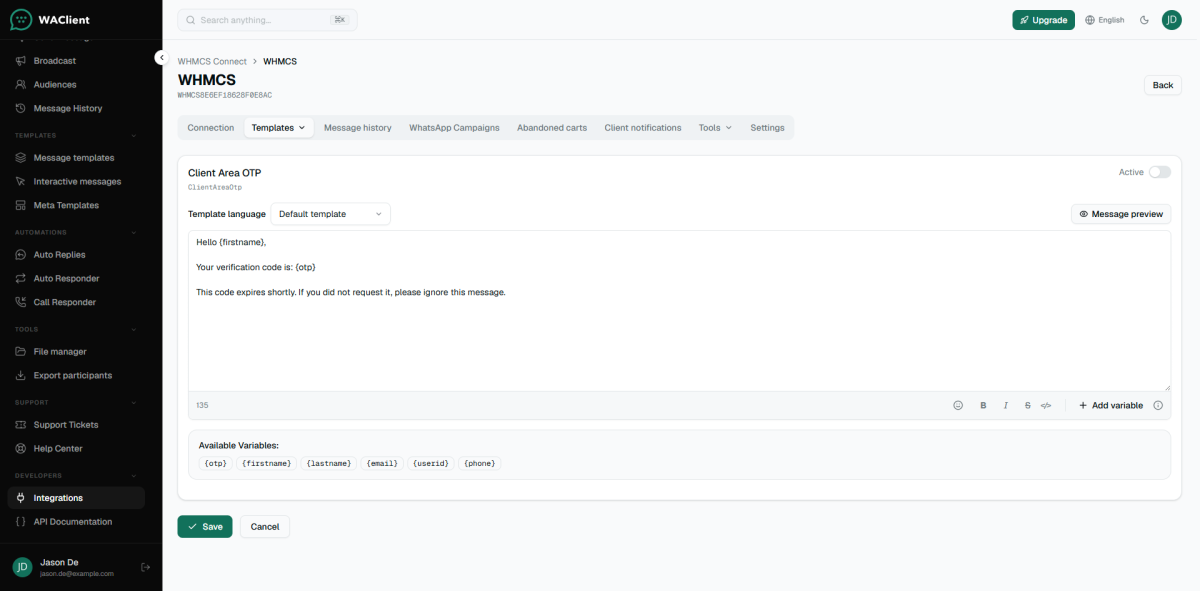Screen dimensions: 1200x591
Task: Focus the Search anything field
Action: pyautogui.click(x=267, y=20)
